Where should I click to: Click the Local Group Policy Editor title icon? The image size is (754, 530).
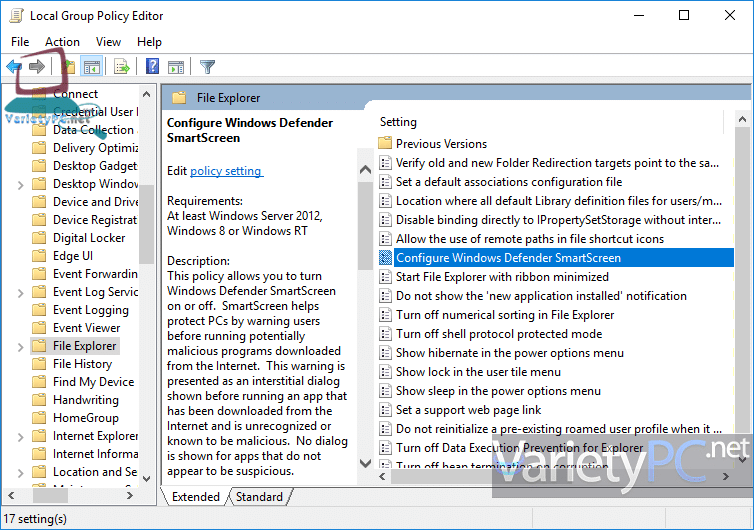coord(16,15)
